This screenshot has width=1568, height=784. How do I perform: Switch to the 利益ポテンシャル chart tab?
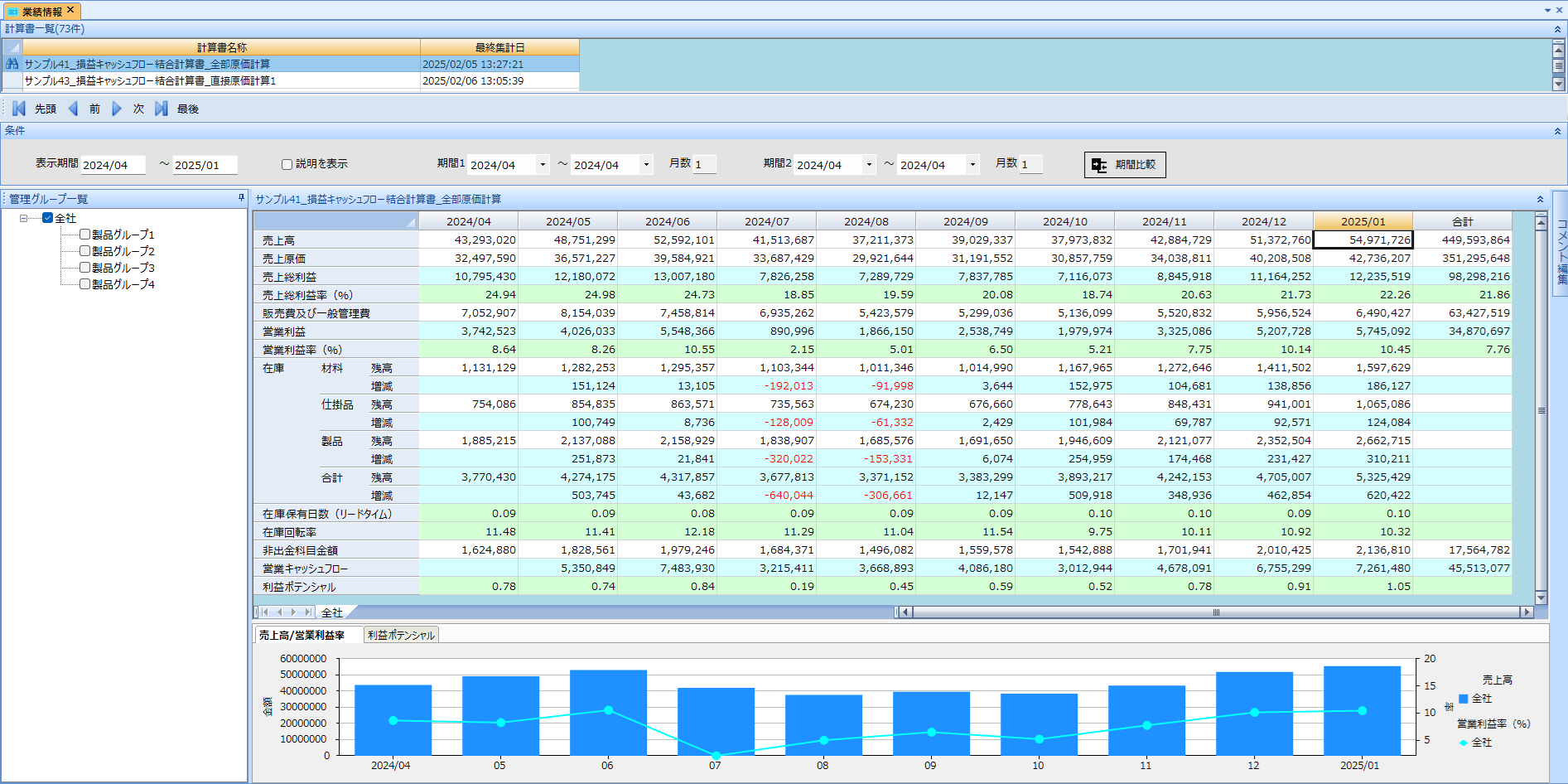coord(401,635)
